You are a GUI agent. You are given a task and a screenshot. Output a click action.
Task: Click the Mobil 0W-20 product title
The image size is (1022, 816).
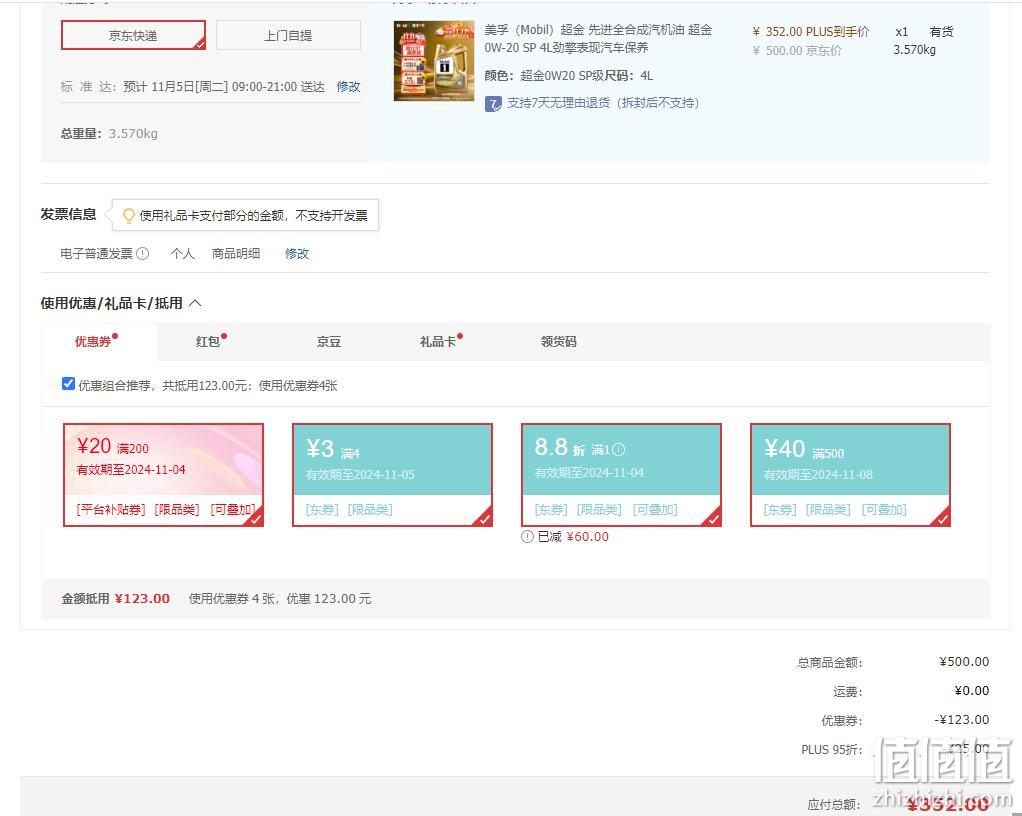pos(598,38)
